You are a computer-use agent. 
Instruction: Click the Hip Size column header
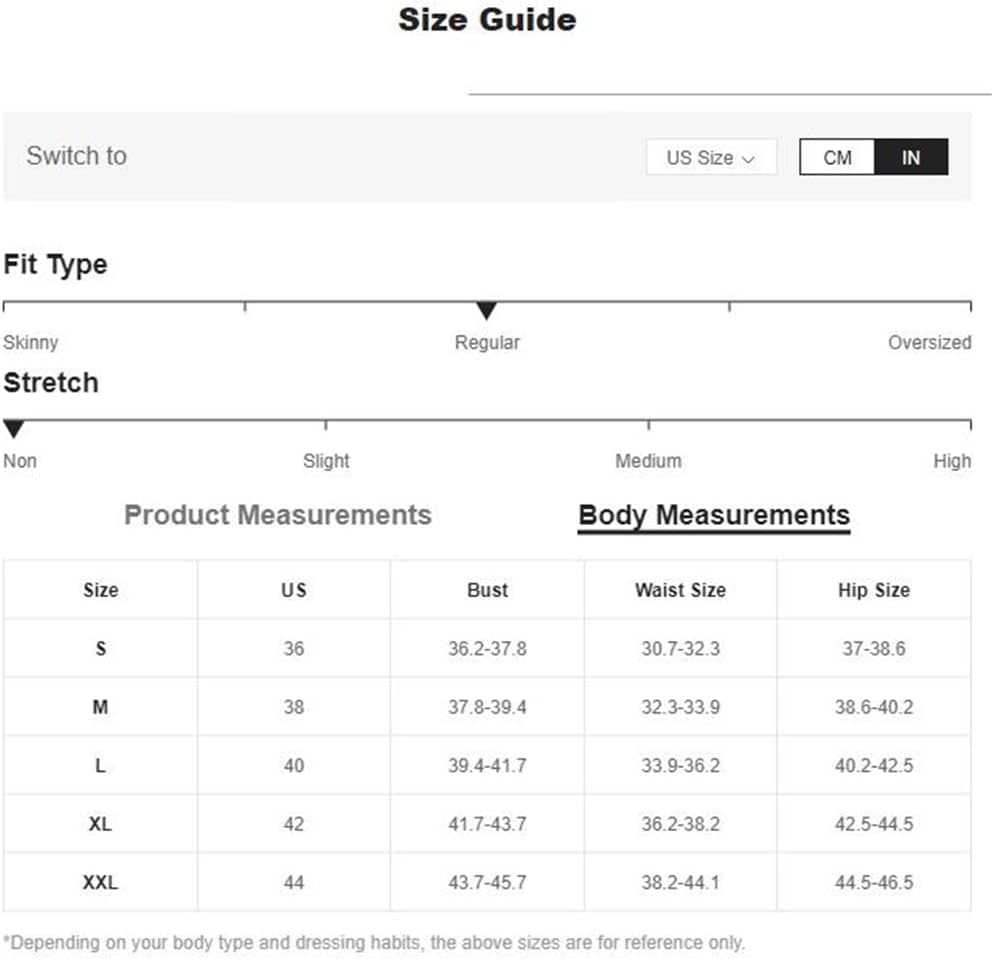pos(873,590)
